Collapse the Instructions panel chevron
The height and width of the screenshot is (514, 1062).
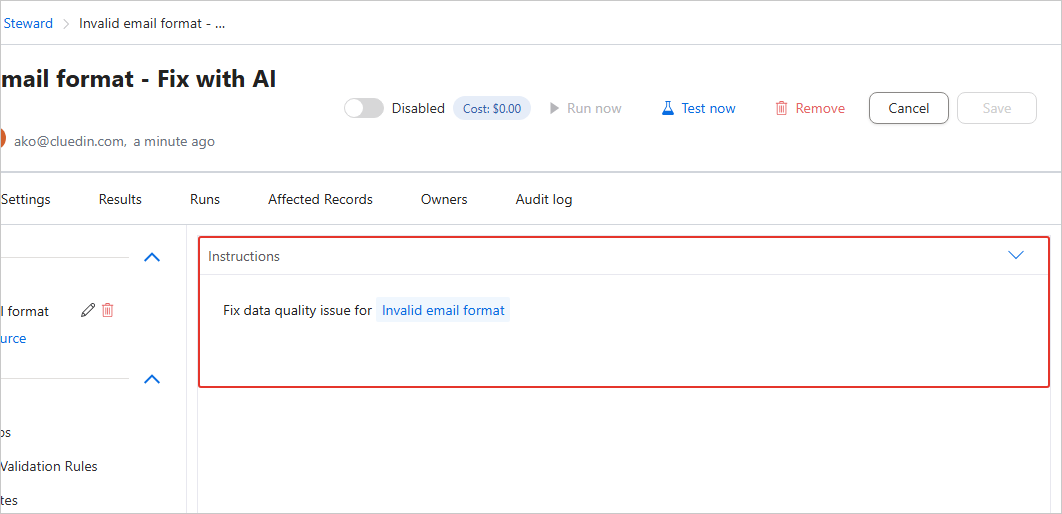tap(1015, 255)
